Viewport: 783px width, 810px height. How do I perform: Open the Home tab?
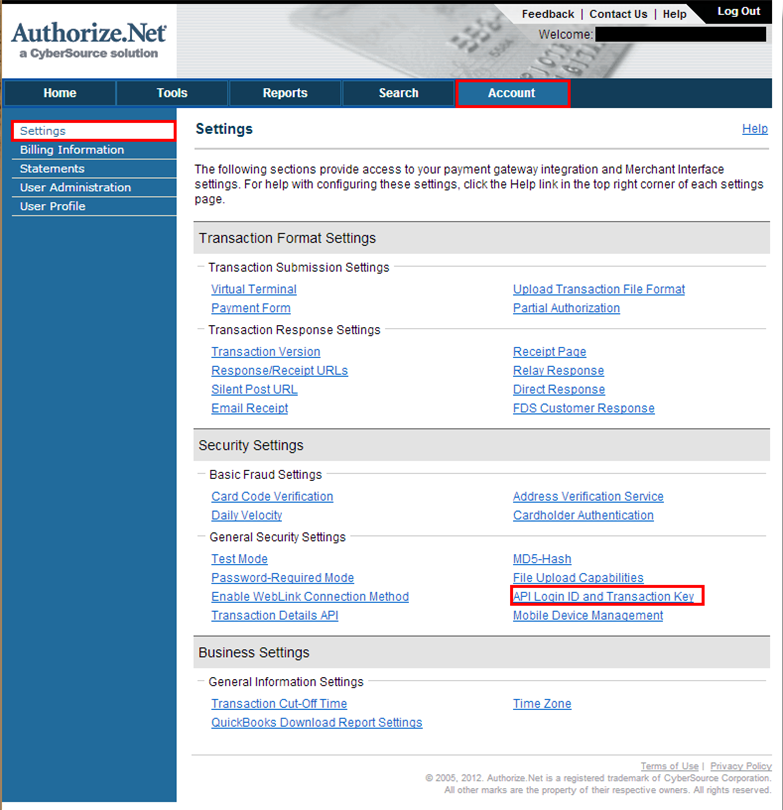click(60, 93)
